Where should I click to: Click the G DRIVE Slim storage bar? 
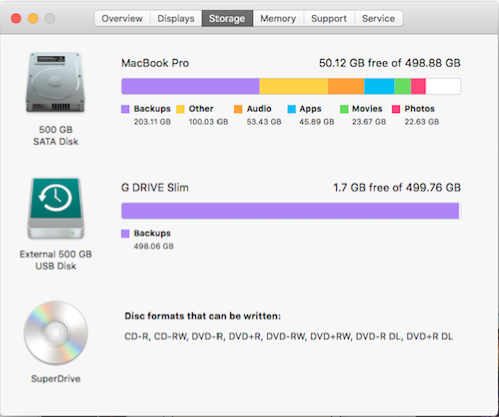(291, 211)
